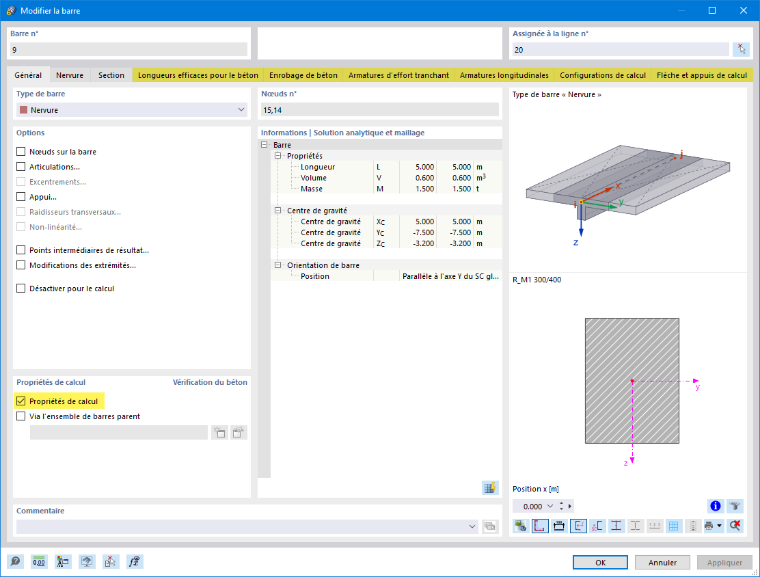Tick the Articulations... checkbox

coord(21,167)
